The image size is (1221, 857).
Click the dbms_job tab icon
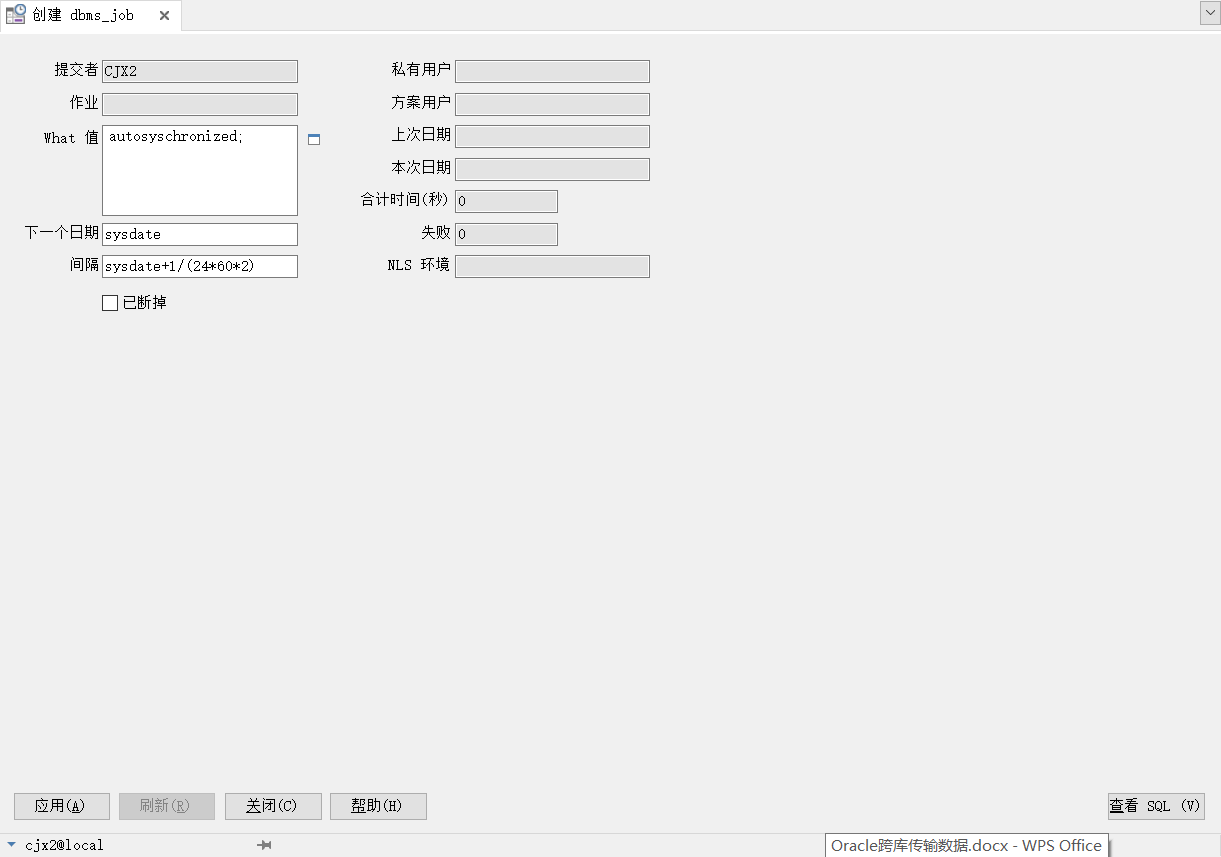pyautogui.click(x=16, y=15)
